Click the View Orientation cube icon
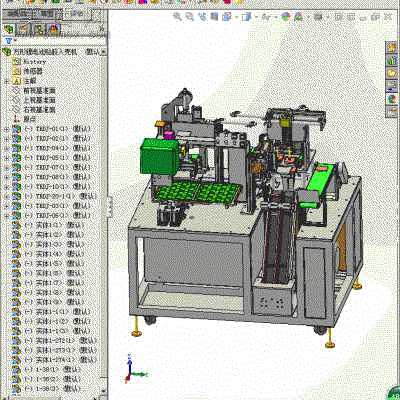This screenshot has width=400, height=400. [x=227, y=17]
